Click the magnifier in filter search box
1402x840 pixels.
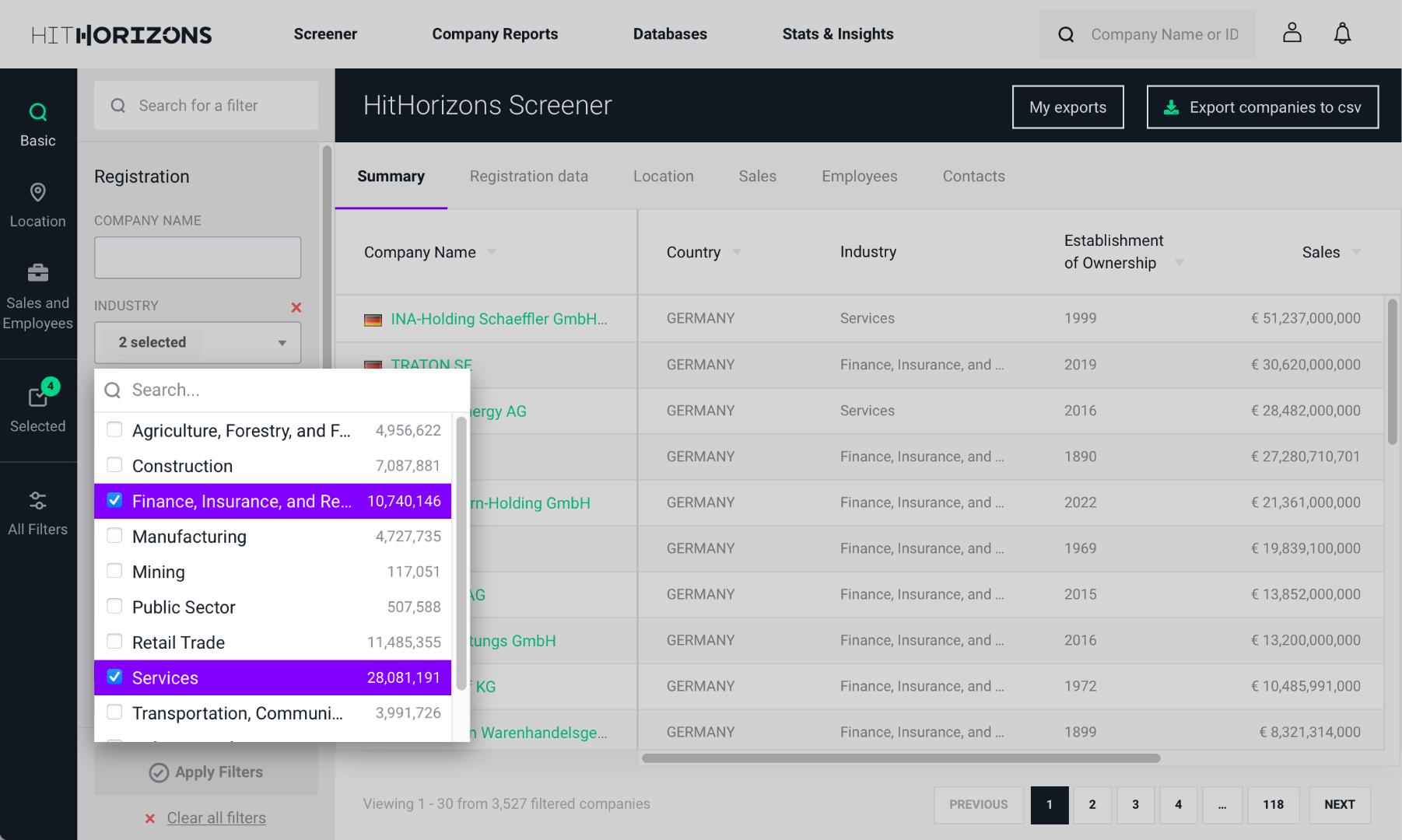[118, 106]
